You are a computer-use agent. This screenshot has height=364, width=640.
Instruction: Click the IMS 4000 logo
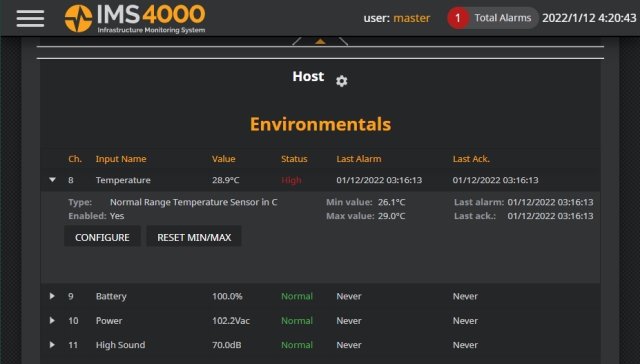pos(135,18)
